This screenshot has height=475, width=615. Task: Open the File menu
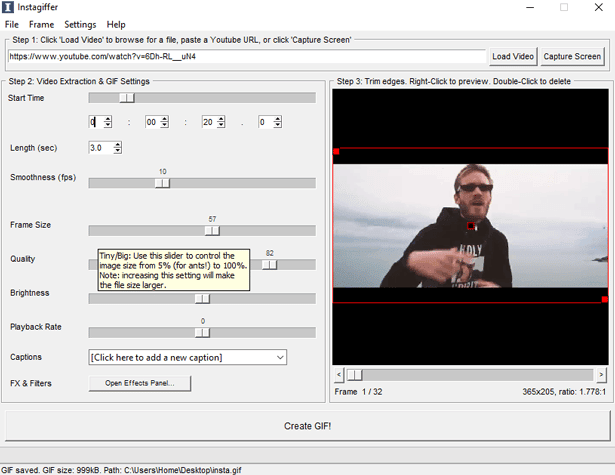coord(11,24)
